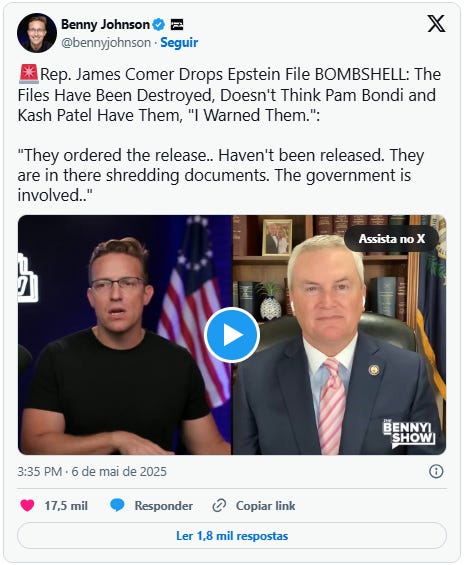Click the blue reply speech bubble icon
This screenshot has height=565, width=464.
[x=117, y=505]
